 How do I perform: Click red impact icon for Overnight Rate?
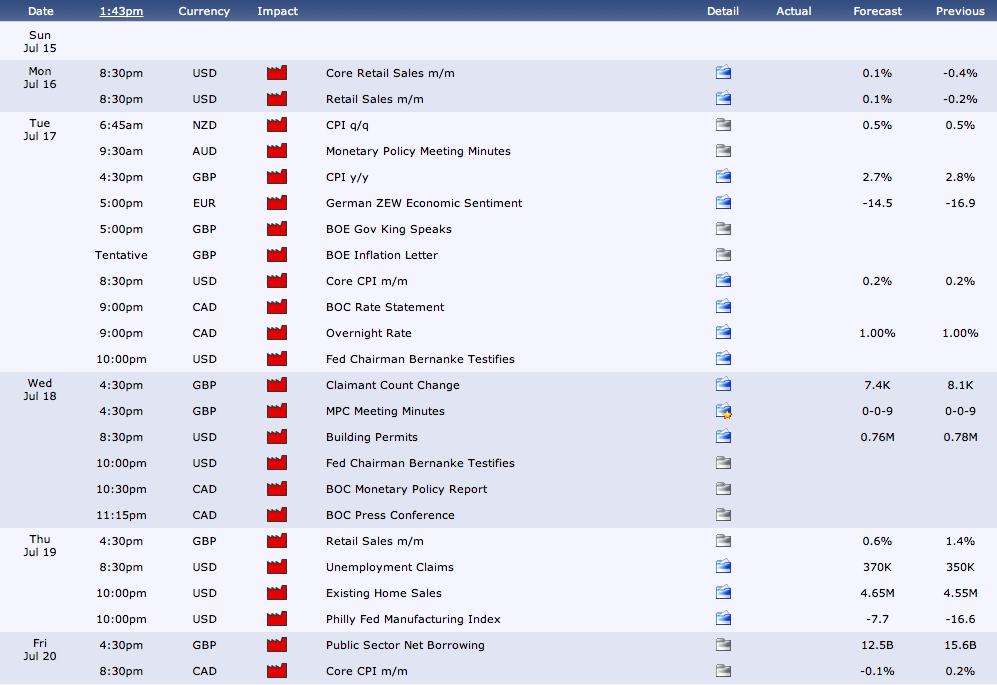(x=277, y=333)
